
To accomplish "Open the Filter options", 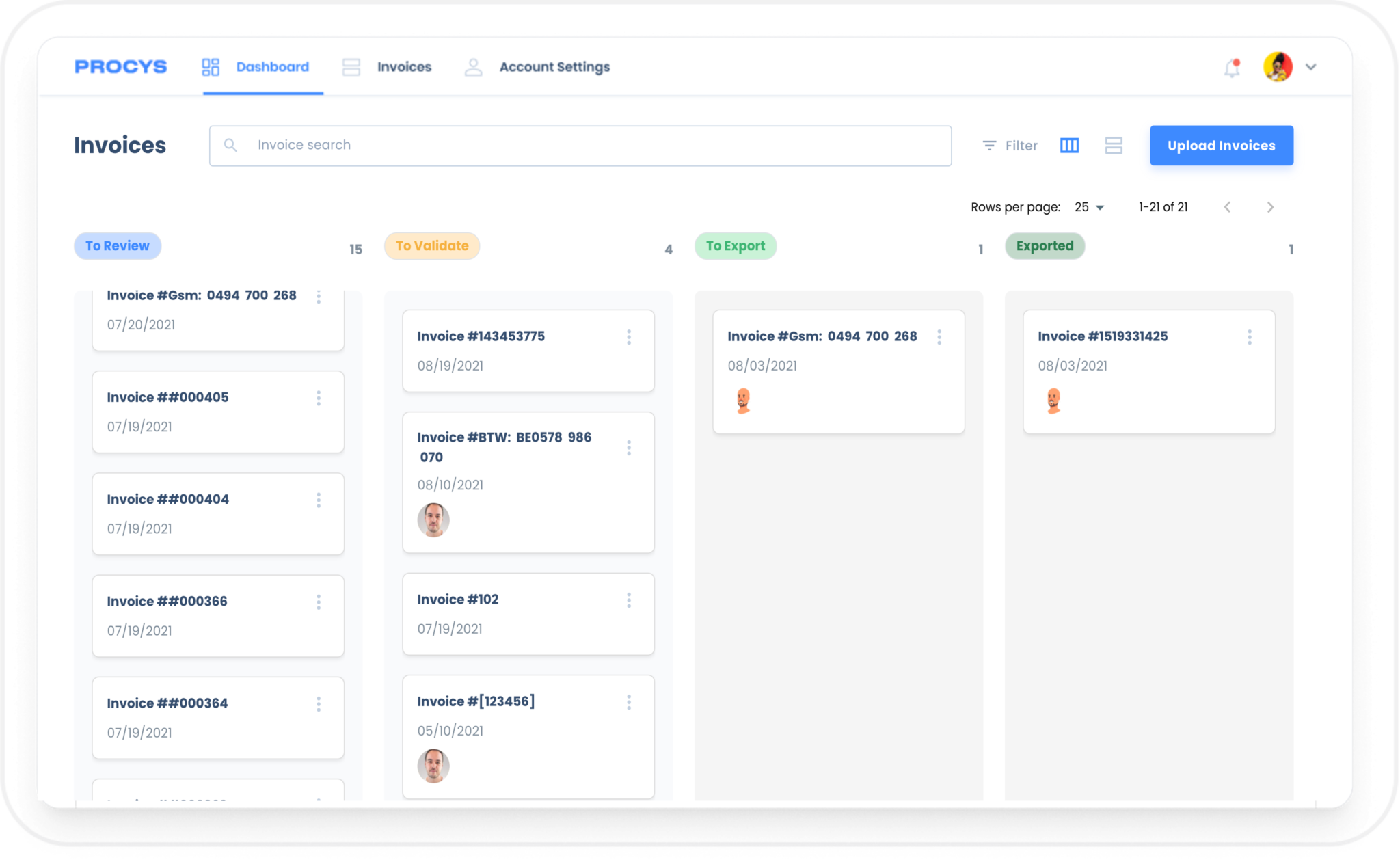I will [x=1010, y=146].
